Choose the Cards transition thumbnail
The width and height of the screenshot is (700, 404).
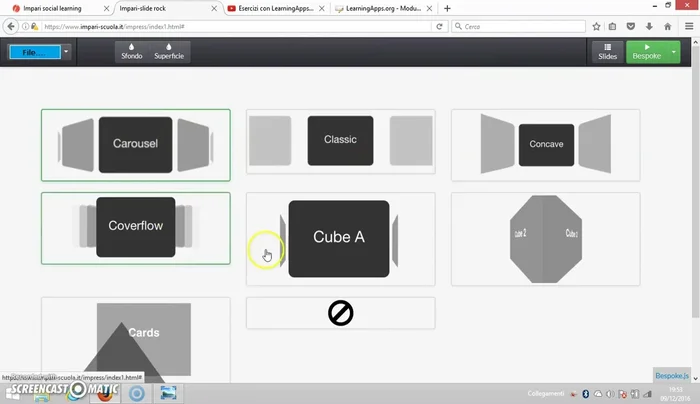(136, 340)
